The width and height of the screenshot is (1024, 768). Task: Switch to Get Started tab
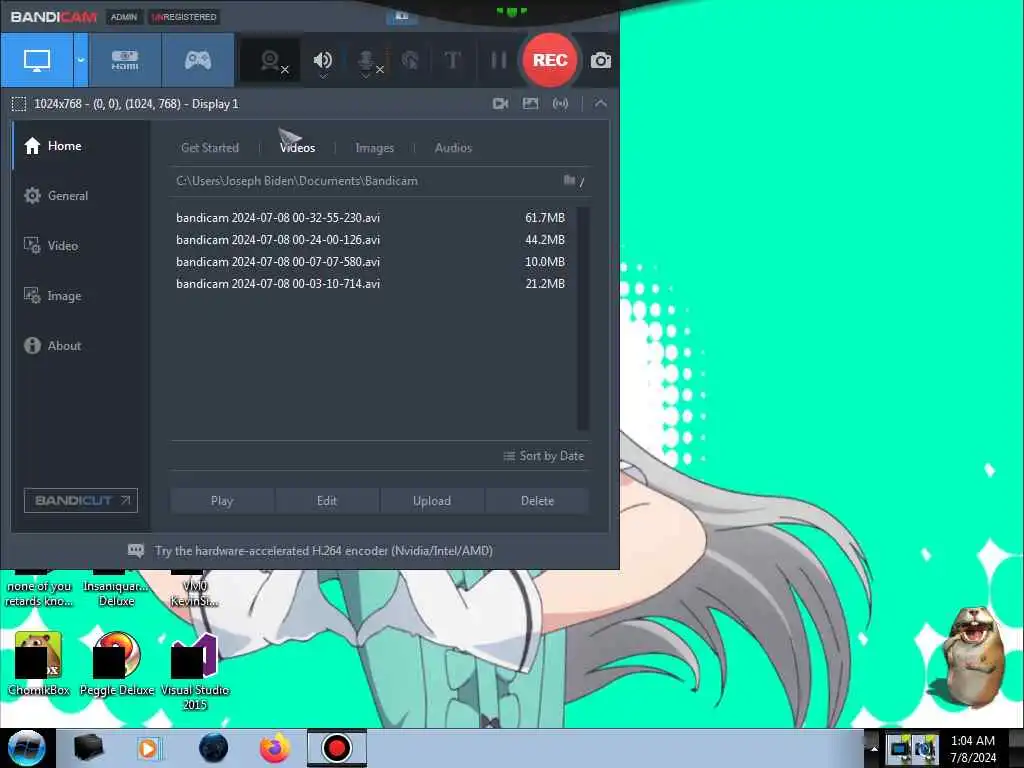pyautogui.click(x=210, y=148)
